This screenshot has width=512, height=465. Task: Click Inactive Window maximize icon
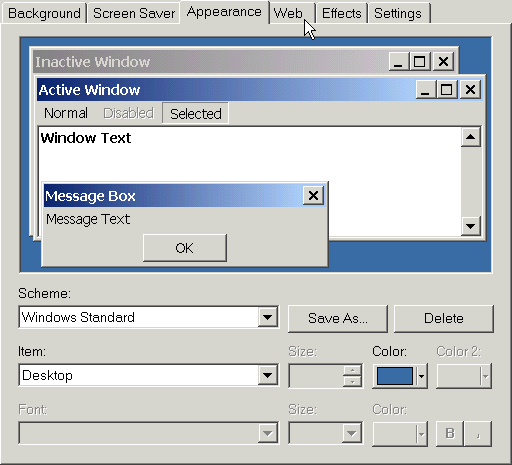[x=420, y=62]
